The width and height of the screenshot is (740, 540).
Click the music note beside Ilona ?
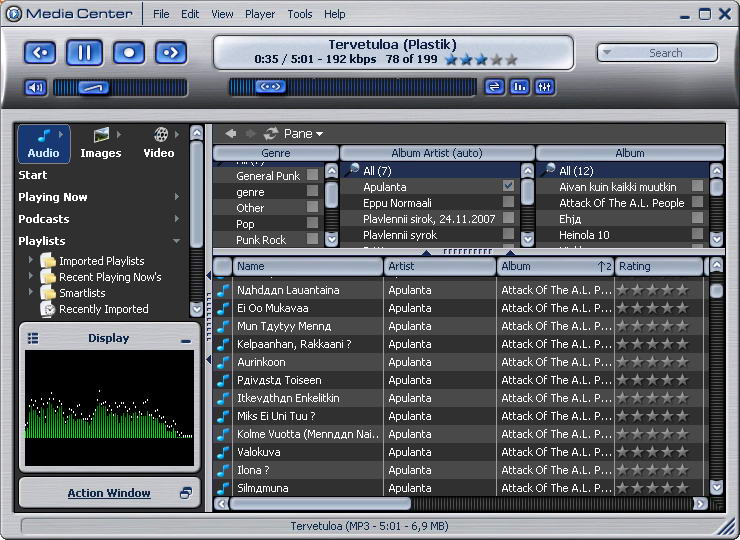[223, 470]
